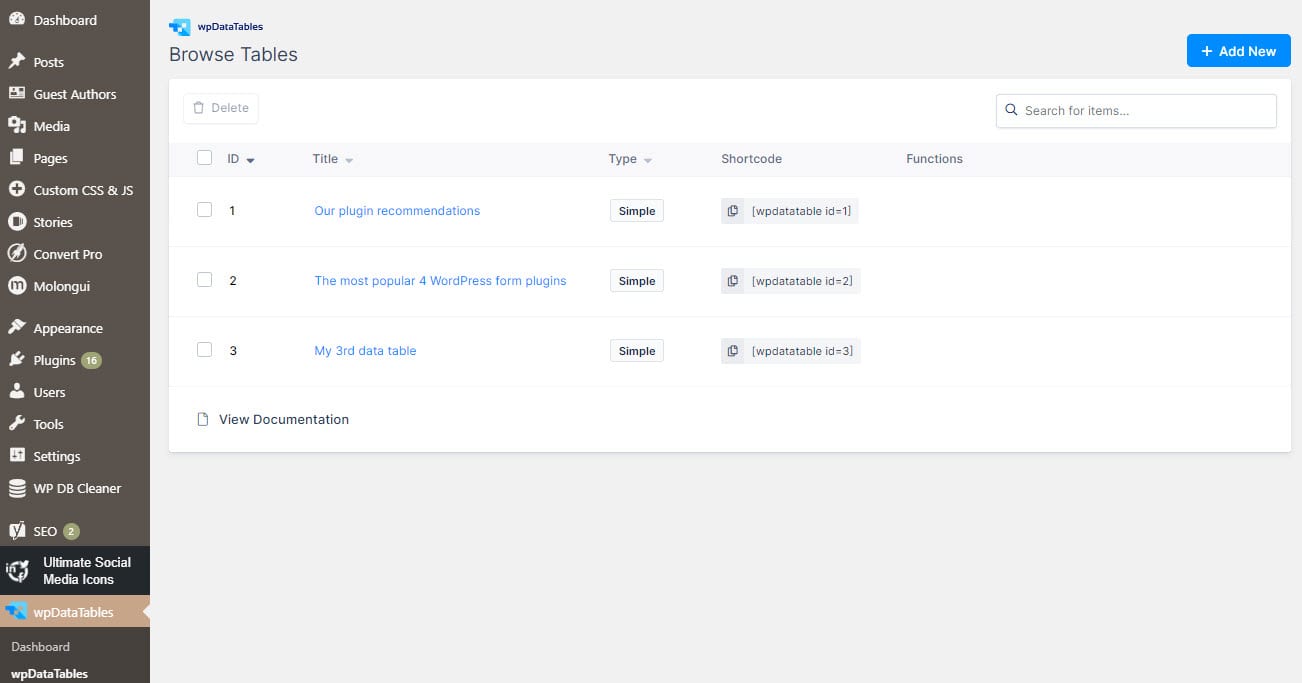Image resolution: width=1302 pixels, height=683 pixels.
Task: Sort tables by the Title column arrow
Action: pos(349,160)
